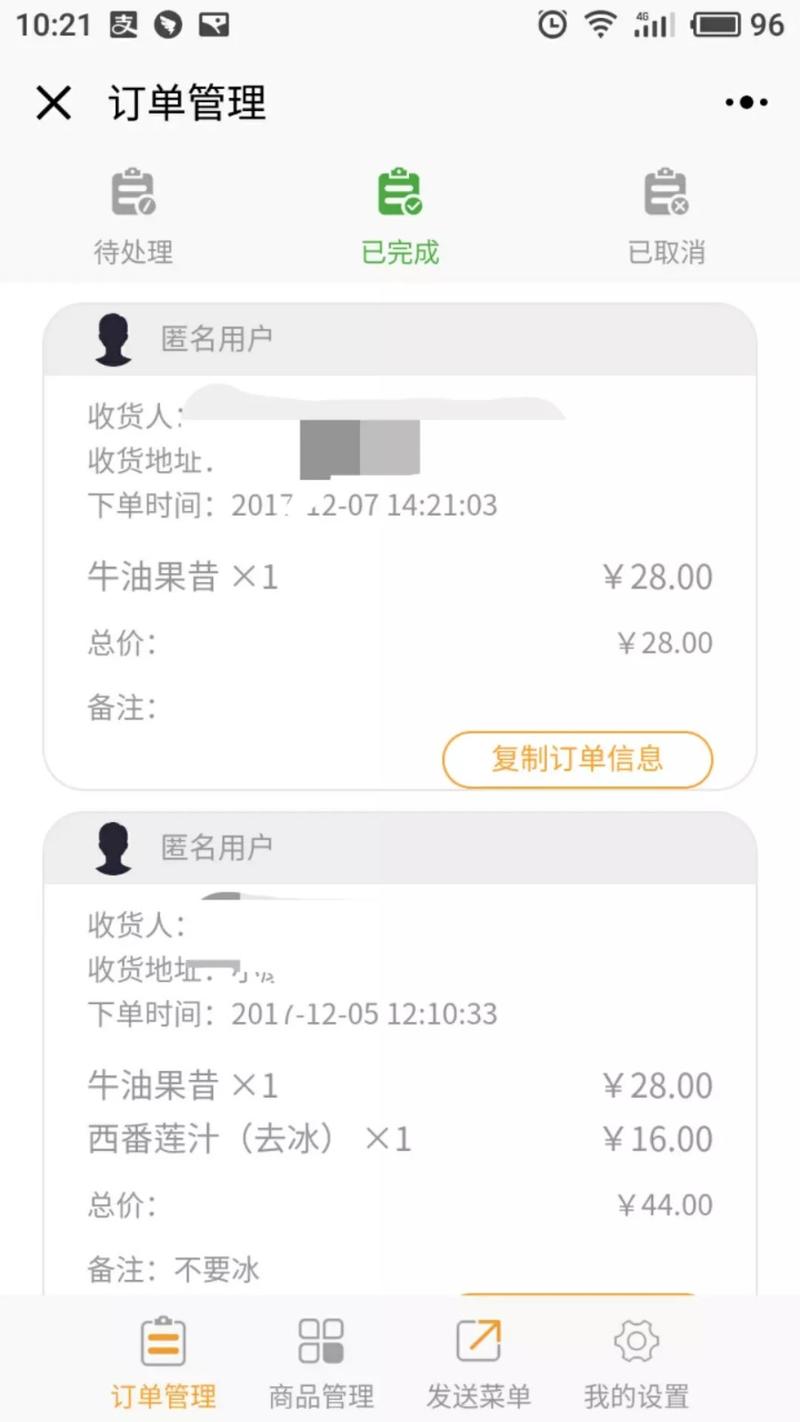Click 复制订单信息 button on first order
The height and width of the screenshot is (1422, 800).
click(x=578, y=759)
